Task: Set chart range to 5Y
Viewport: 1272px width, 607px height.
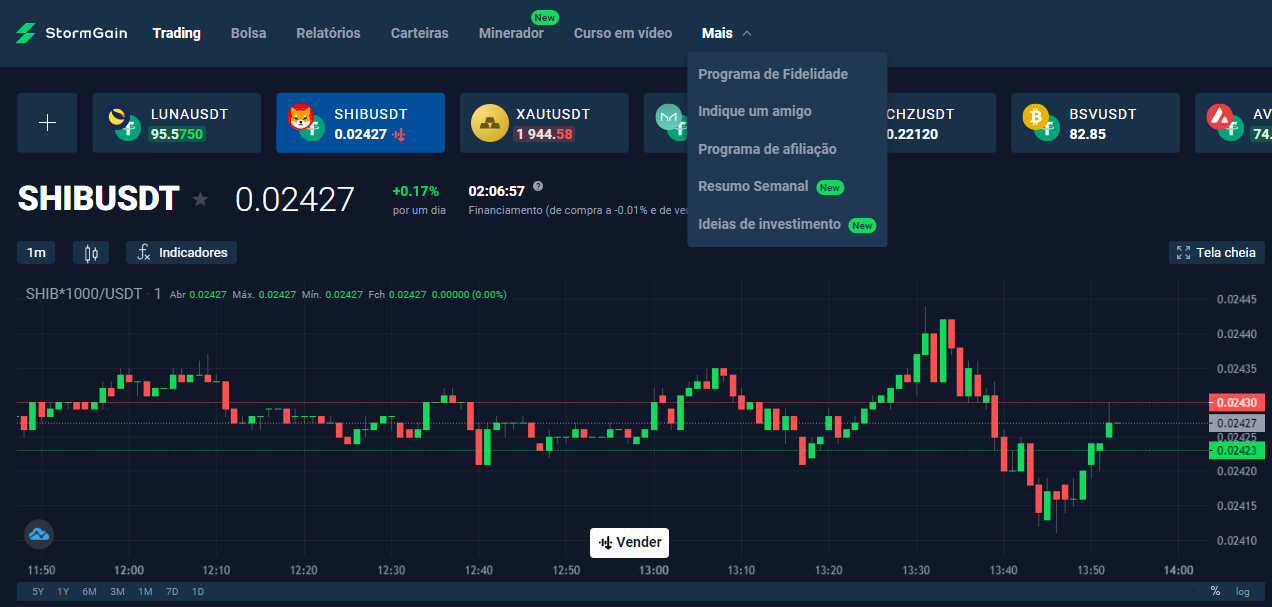Action: [x=38, y=592]
